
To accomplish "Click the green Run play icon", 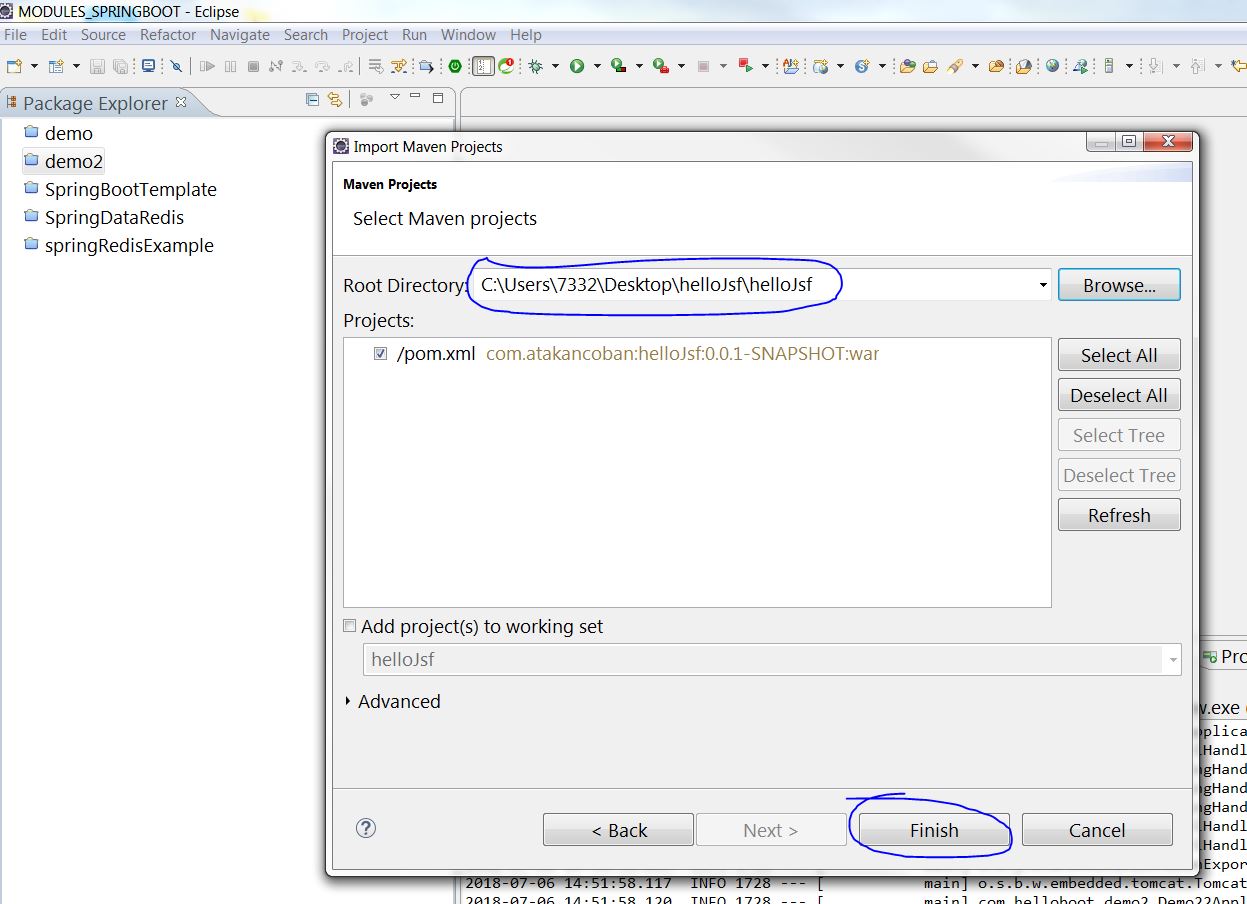I will pyautogui.click(x=577, y=67).
